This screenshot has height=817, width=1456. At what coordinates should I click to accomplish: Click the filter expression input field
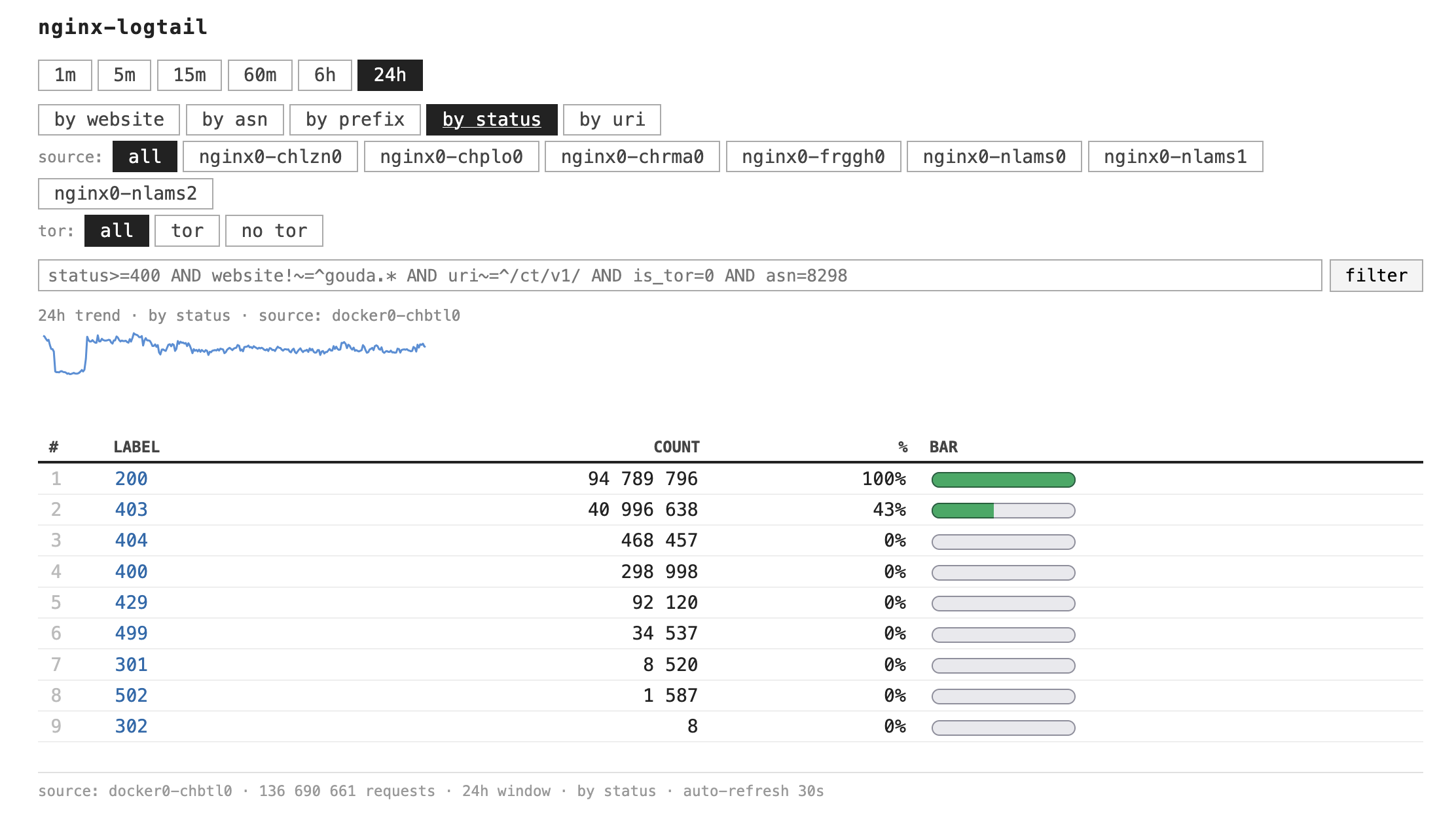coord(680,276)
